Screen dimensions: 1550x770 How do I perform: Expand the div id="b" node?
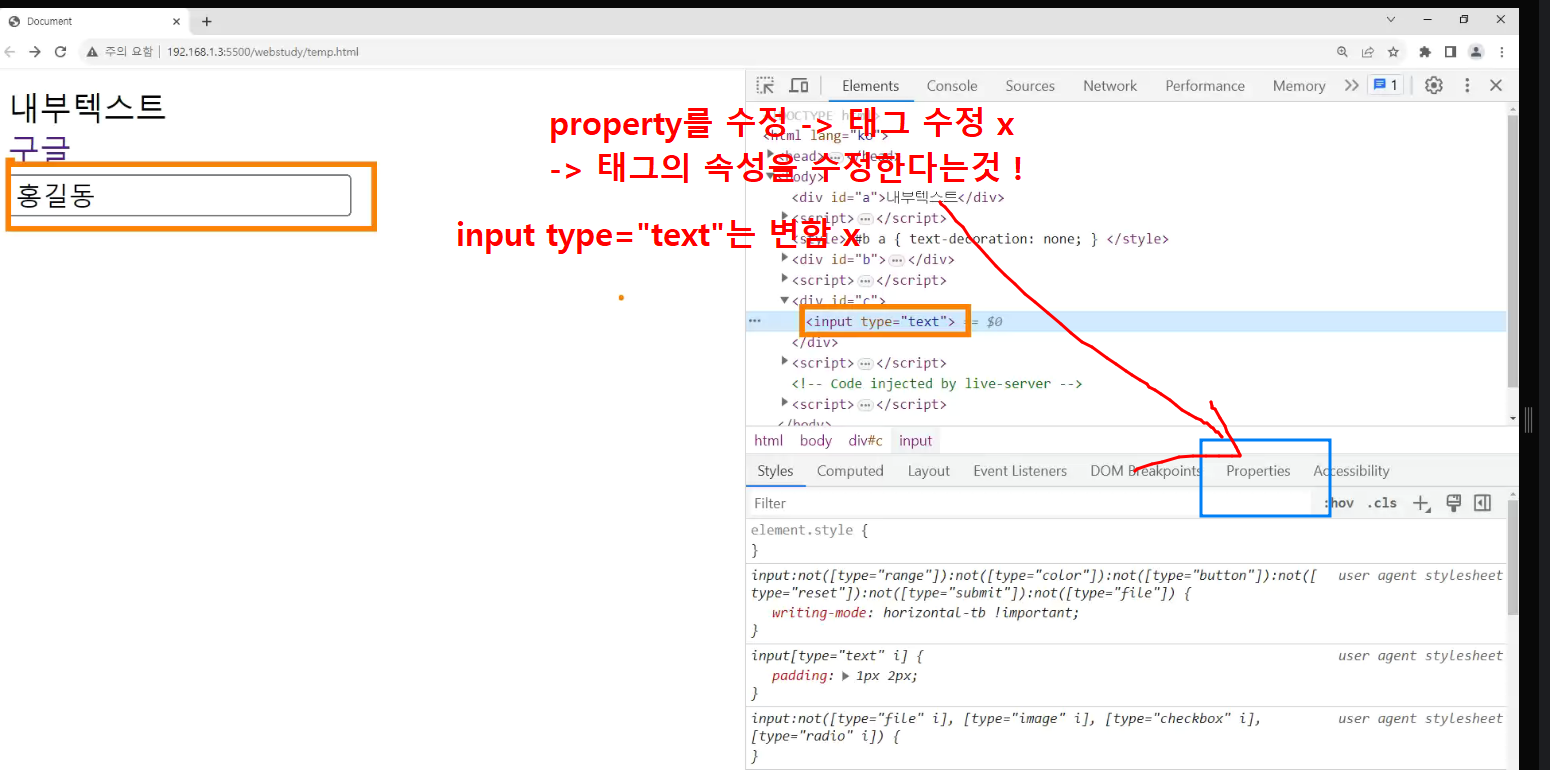point(785,259)
